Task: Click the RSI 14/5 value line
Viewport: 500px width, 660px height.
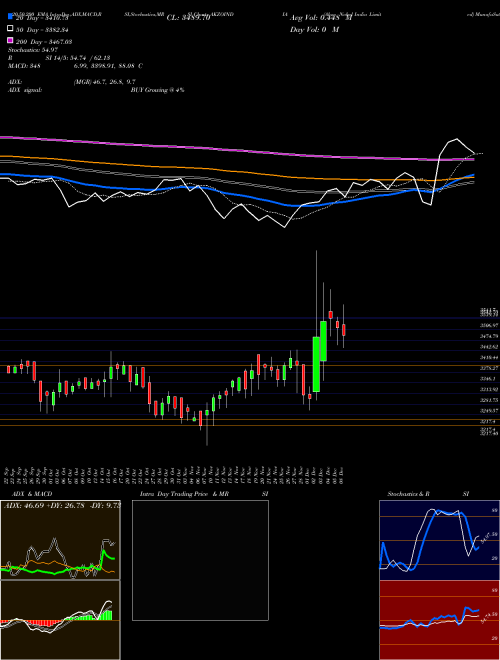Action: click(x=59, y=58)
